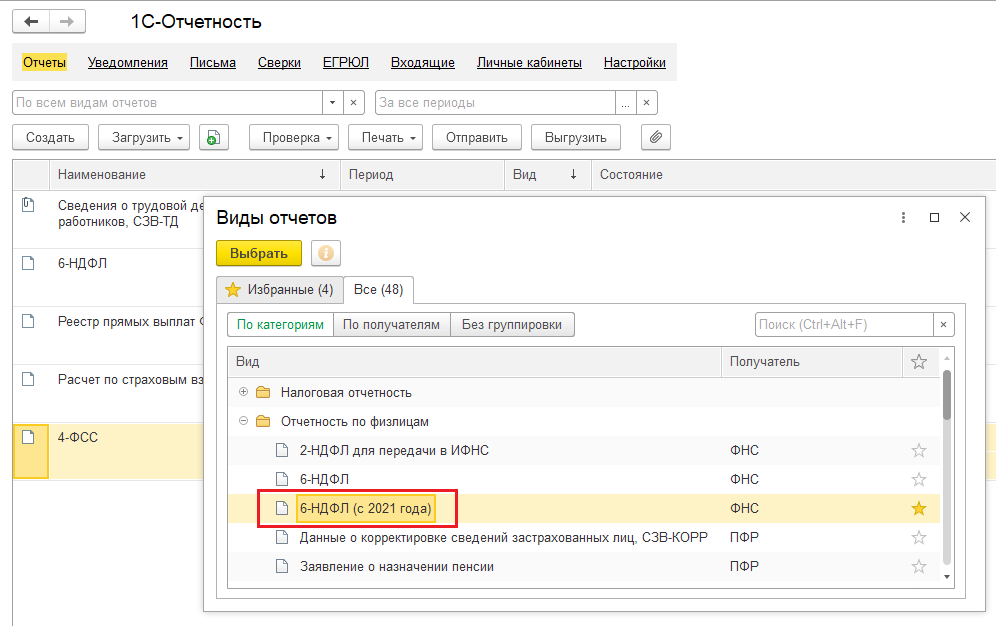Image resolution: width=996 pixels, height=626 pixels.
Task: Go forward with the right arrow button
Action: click(67, 22)
